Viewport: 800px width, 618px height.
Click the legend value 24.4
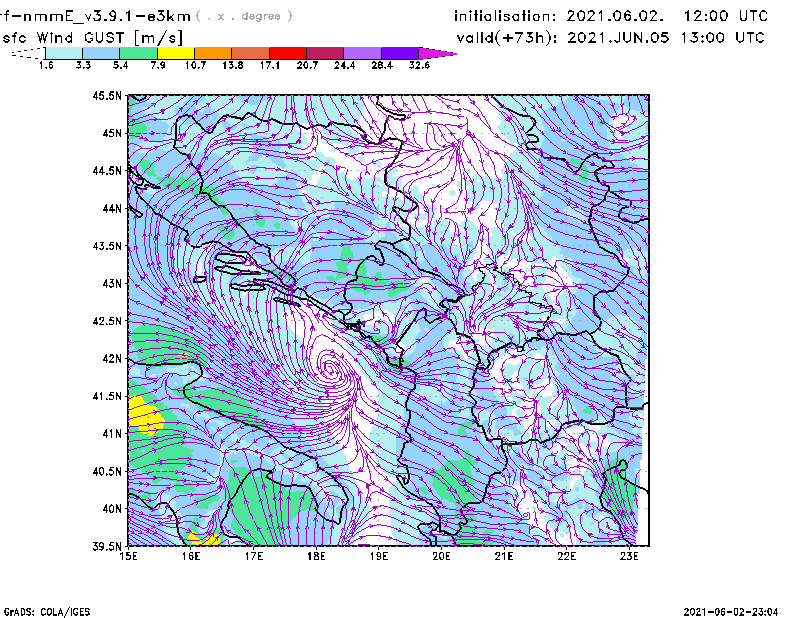pos(344,65)
